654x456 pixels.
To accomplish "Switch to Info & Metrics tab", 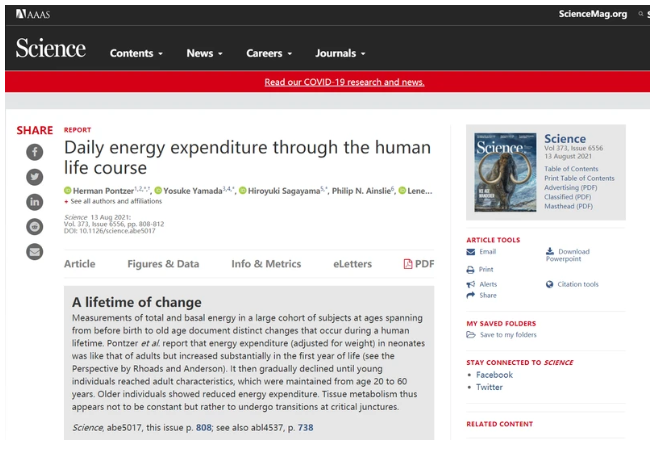I will [x=266, y=264].
